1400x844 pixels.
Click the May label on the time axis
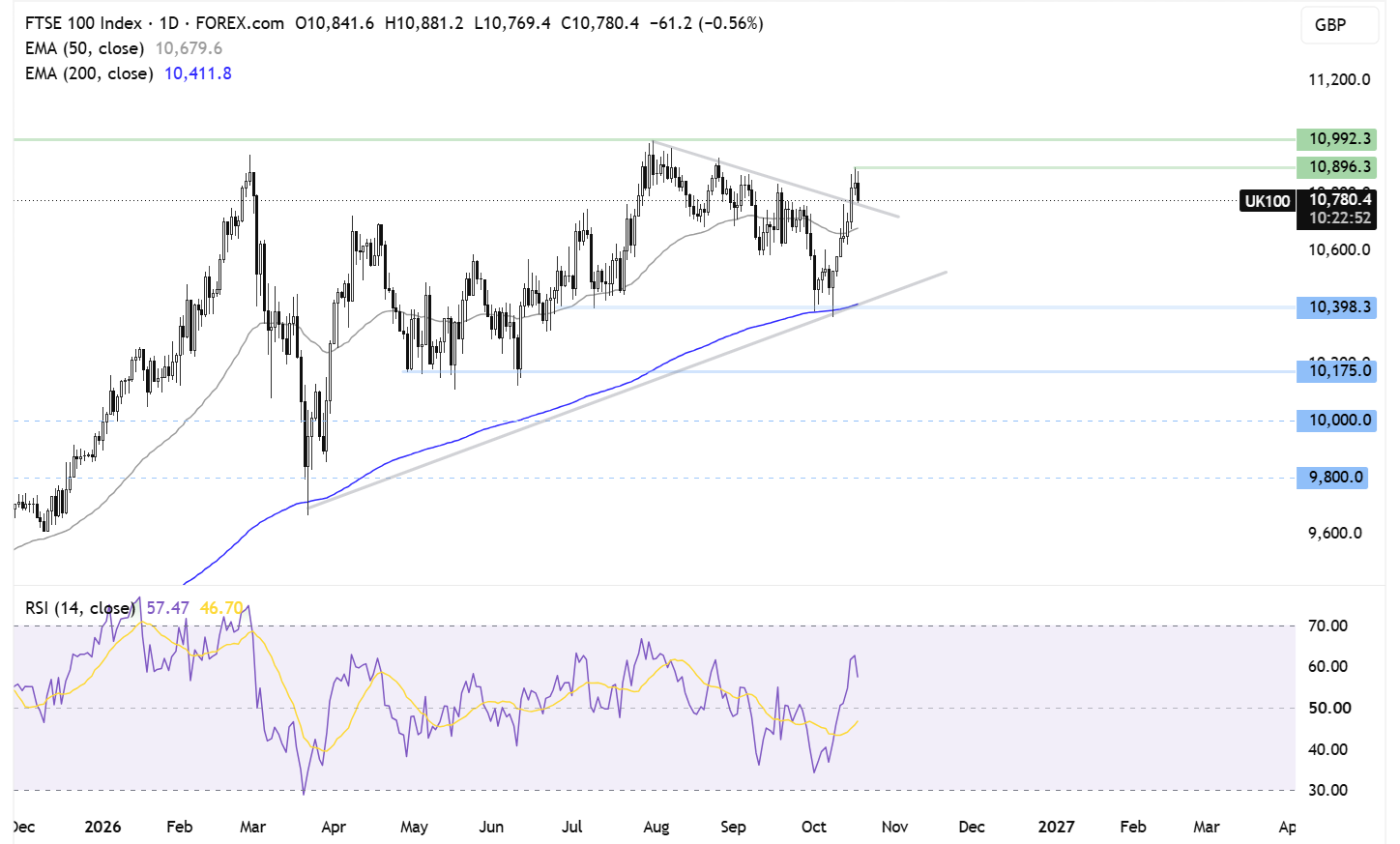(x=414, y=828)
